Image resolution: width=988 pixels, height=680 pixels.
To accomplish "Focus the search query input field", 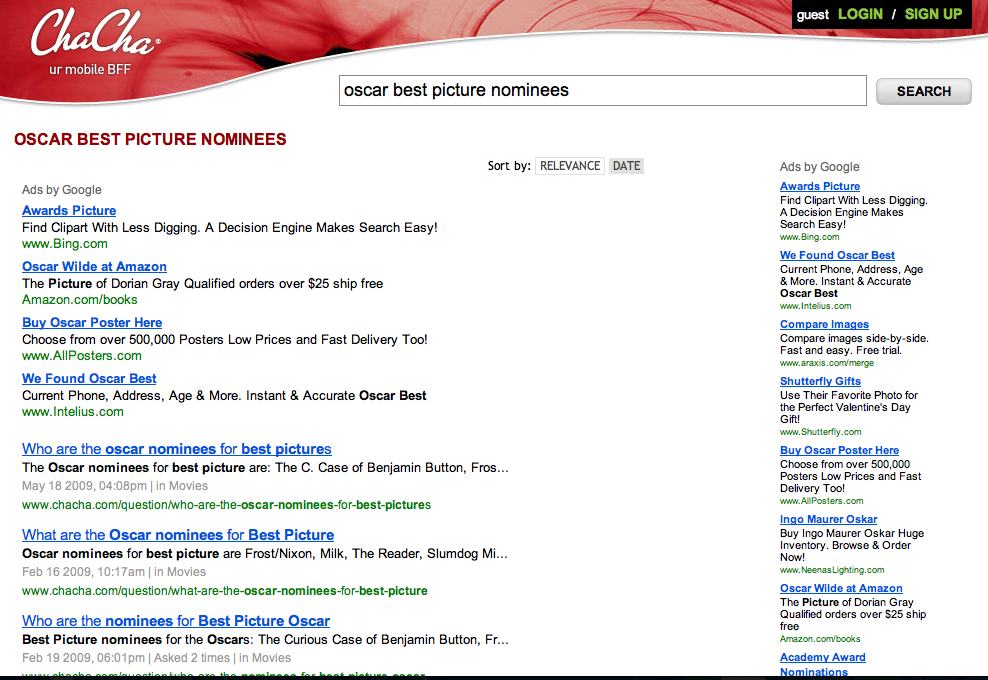I will pos(602,90).
